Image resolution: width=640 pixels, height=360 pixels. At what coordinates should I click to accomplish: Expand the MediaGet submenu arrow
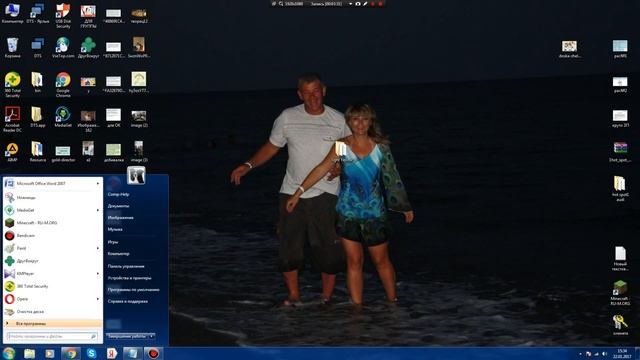(x=98, y=210)
